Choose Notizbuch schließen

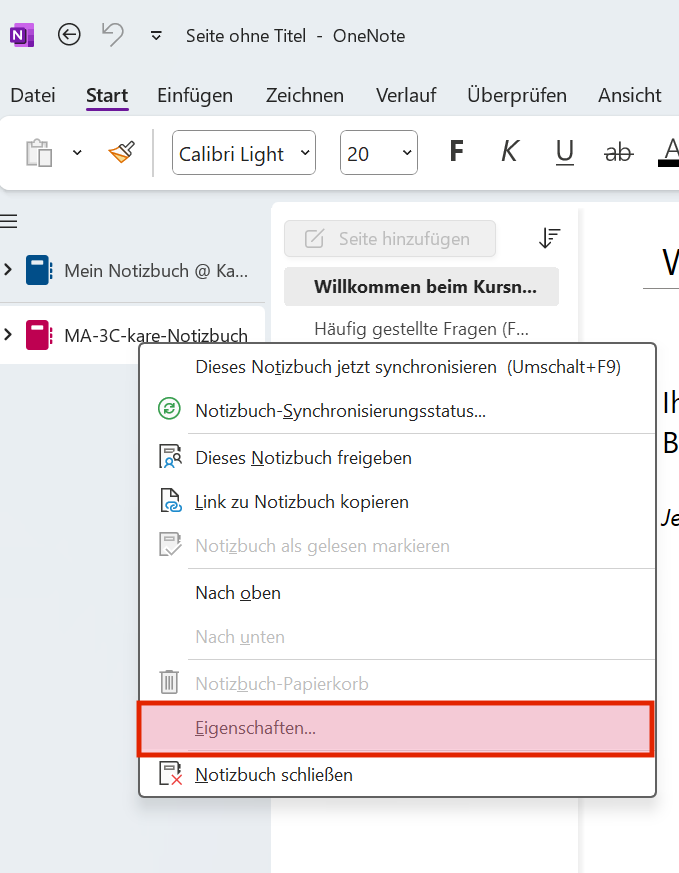pos(397,775)
